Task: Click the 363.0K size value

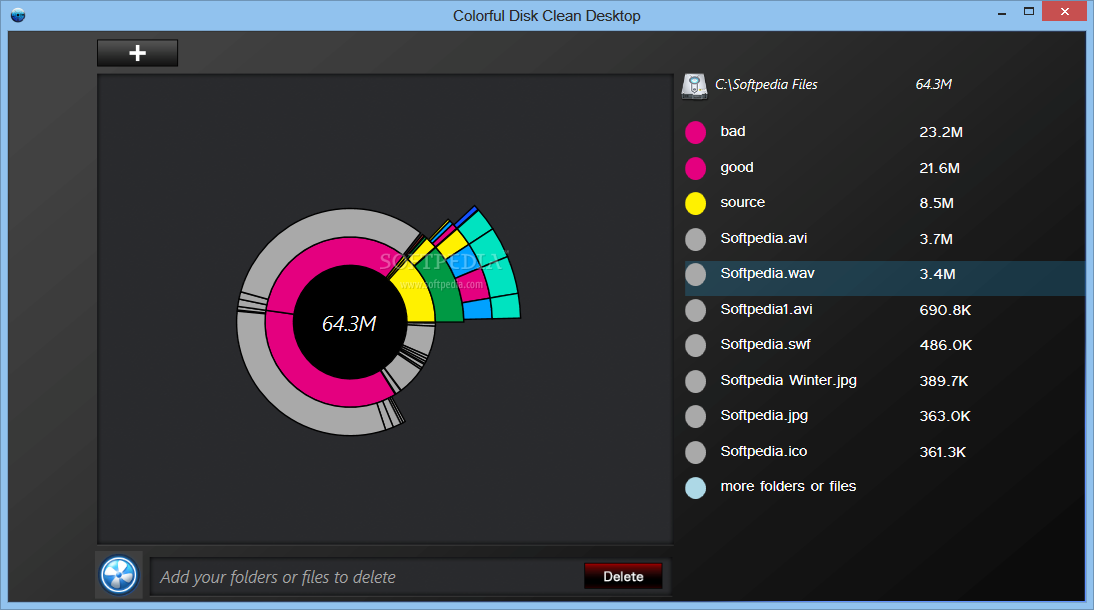Action: (x=945, y=416)
